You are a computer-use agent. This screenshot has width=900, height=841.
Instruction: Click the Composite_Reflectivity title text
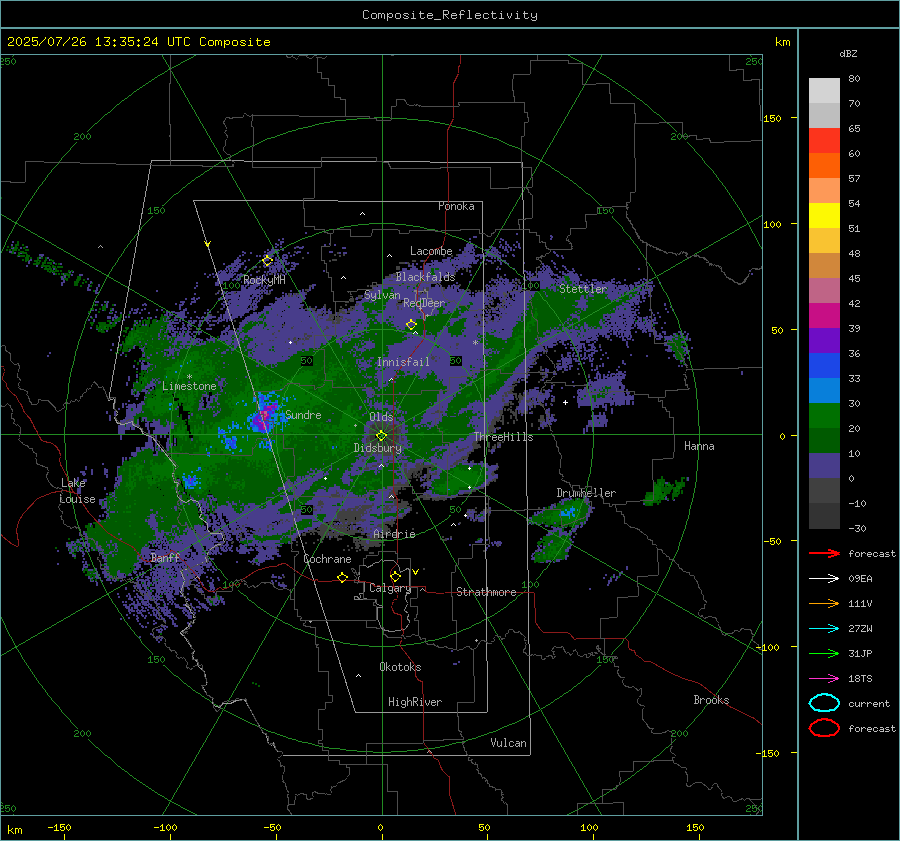pyautogui.click(x=449, y=15)
